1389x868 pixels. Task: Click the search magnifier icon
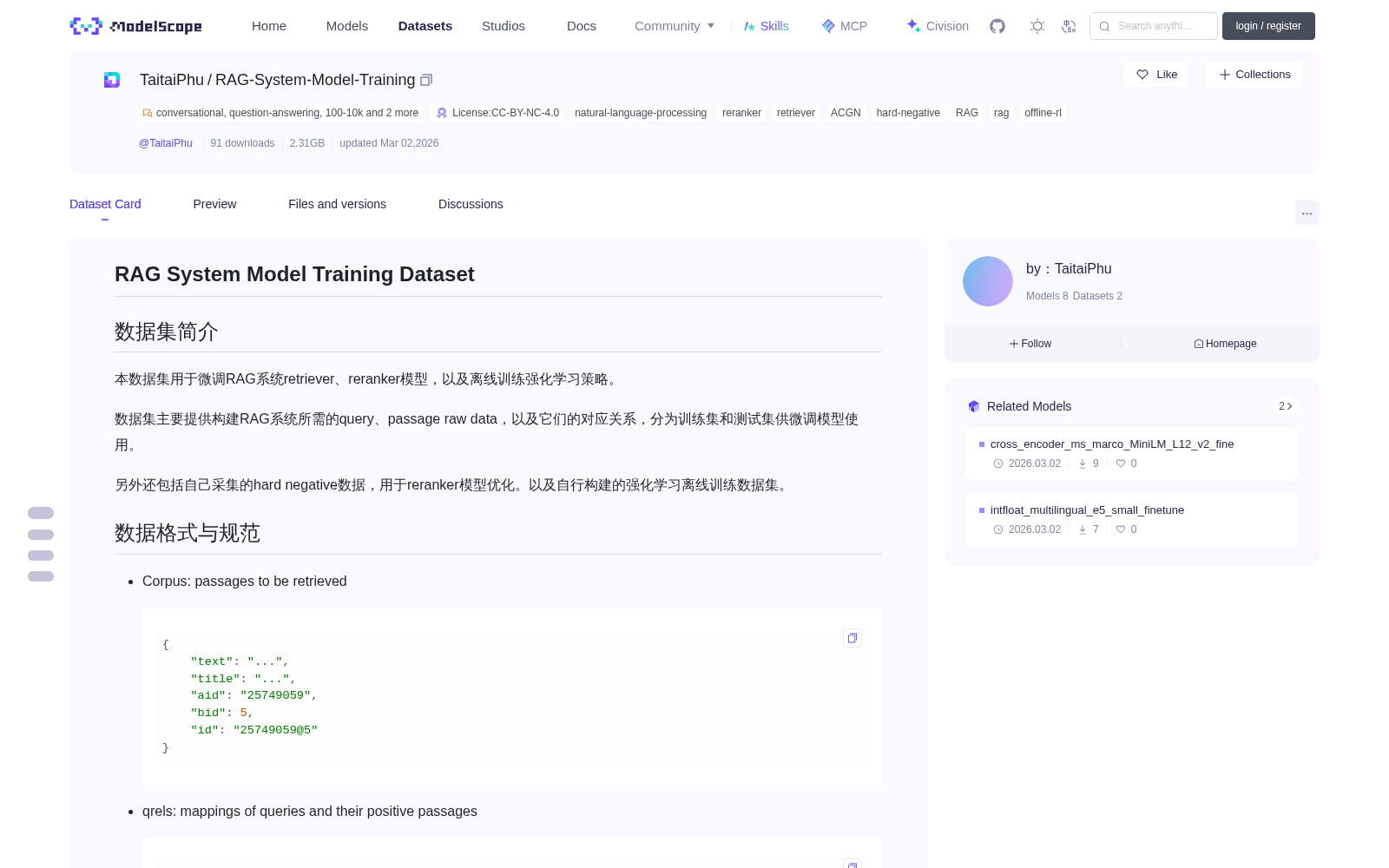1104,26
